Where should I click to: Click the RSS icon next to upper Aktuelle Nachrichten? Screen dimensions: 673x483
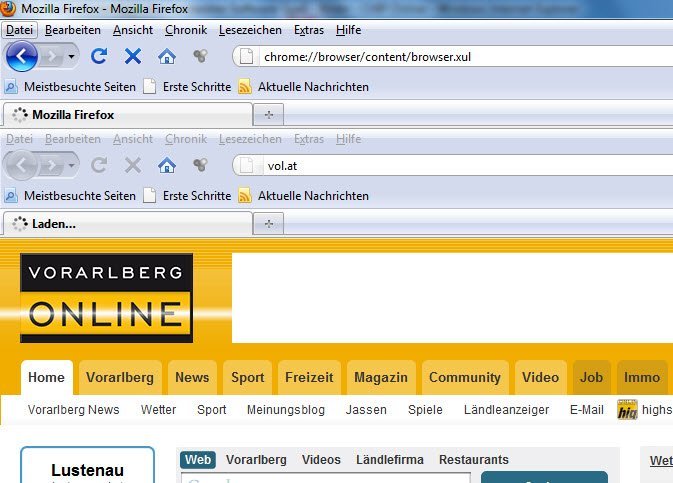point(244,86)
